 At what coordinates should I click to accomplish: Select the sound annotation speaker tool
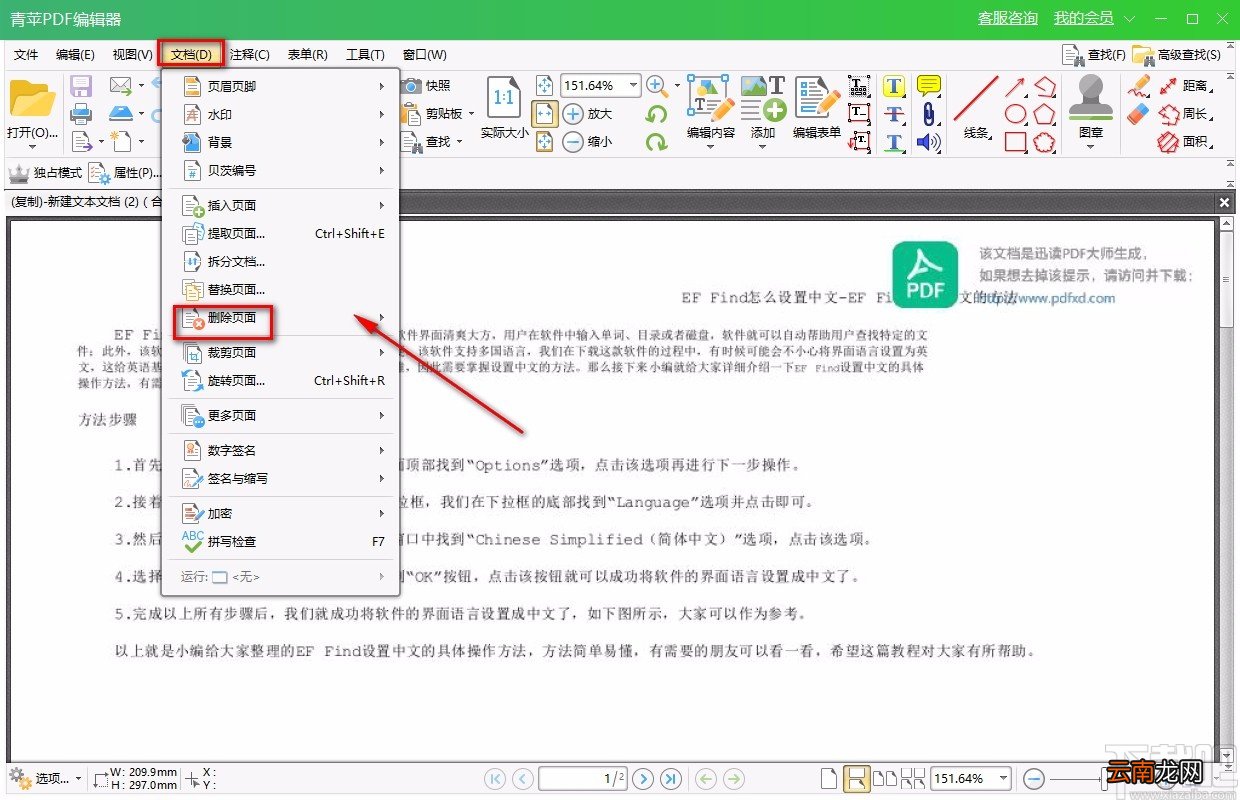[929, 142]
